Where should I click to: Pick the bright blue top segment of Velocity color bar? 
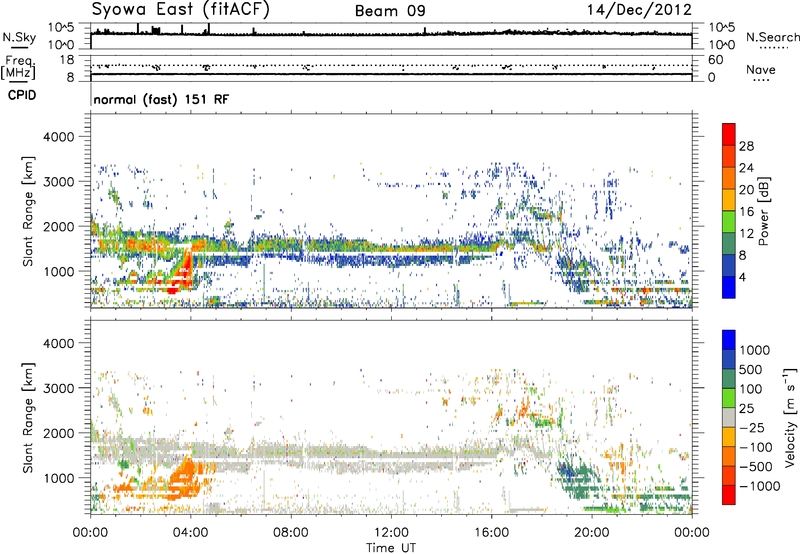pos(729,340)
